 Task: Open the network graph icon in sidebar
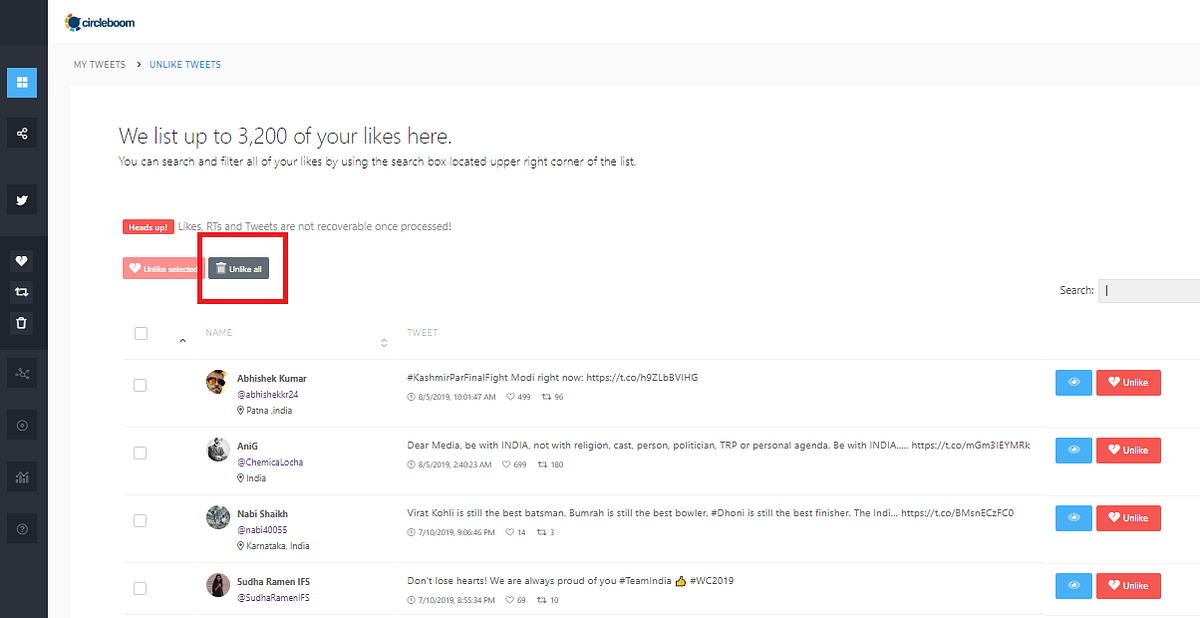(x=22, y=374)
